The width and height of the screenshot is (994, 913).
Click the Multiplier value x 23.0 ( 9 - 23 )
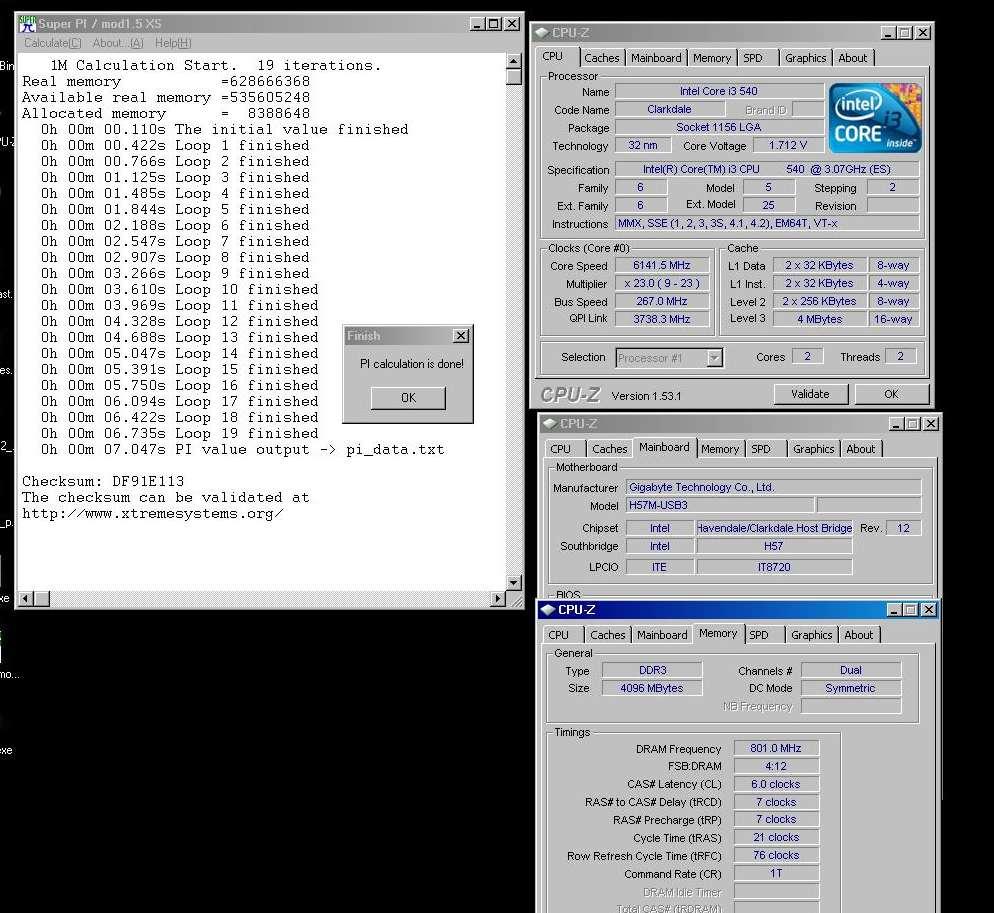[662, 283]
